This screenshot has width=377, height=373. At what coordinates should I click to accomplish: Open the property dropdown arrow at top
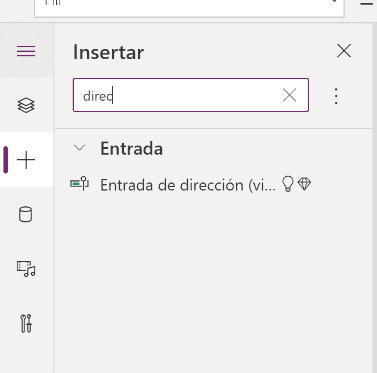pos(334,2)
